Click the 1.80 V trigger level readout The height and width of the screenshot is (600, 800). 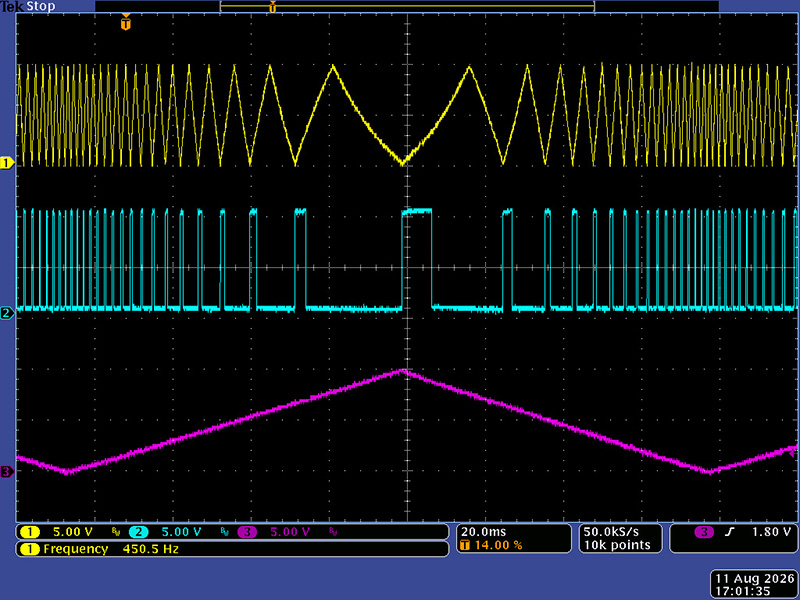pyautogui.click(x=771, y=532)
